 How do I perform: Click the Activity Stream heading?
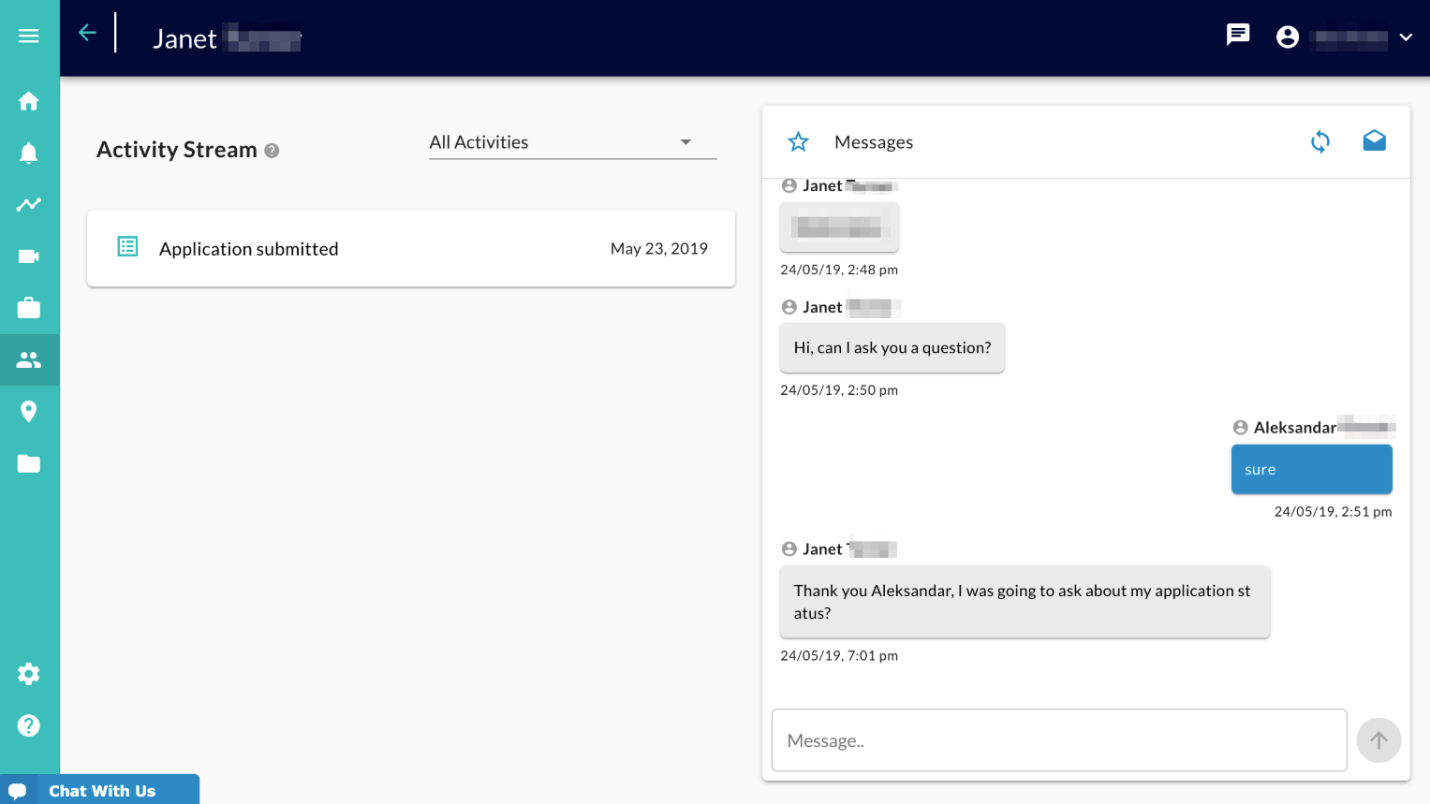click(177, 150)
